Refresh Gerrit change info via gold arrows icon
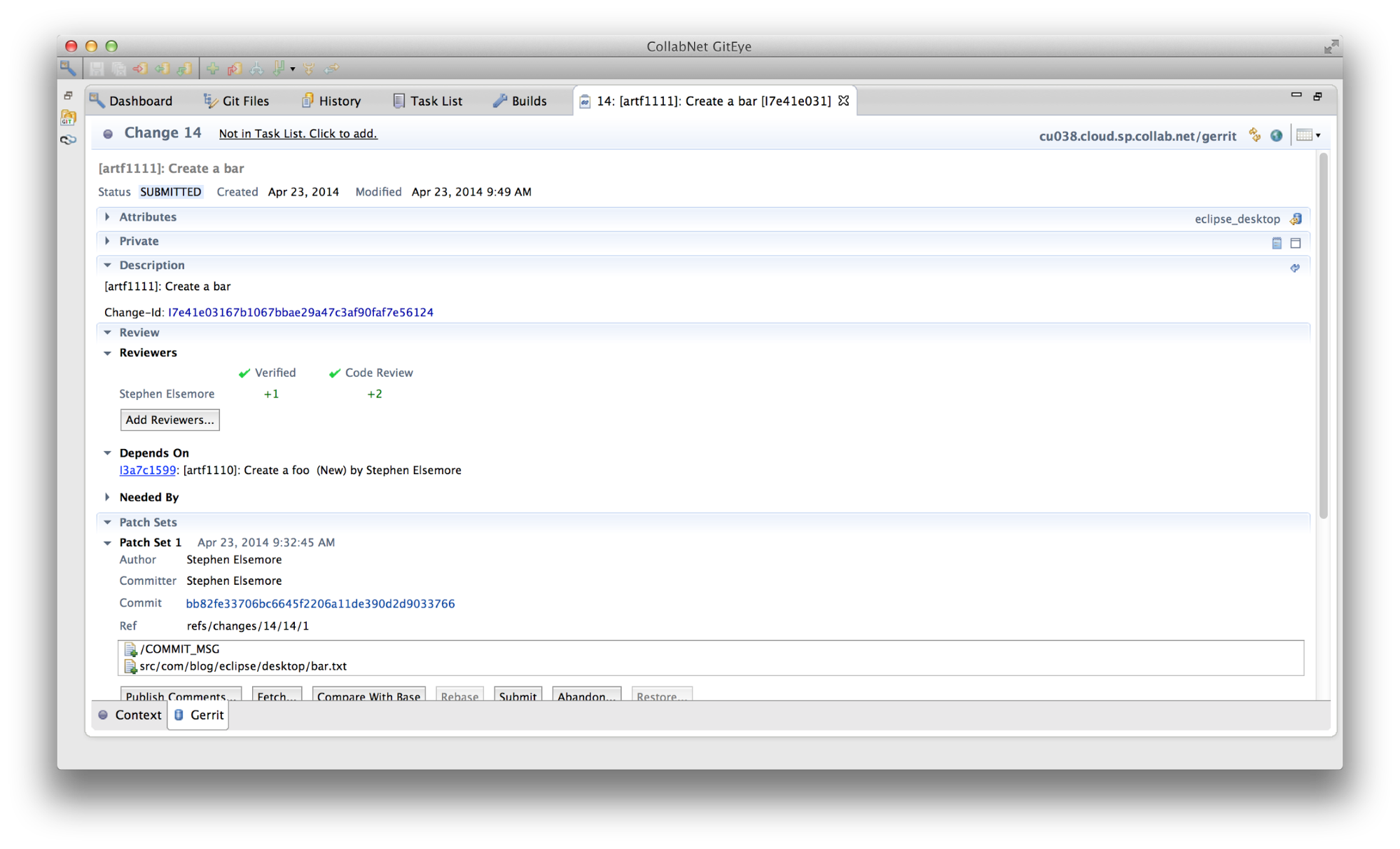 click(1254, 134)
